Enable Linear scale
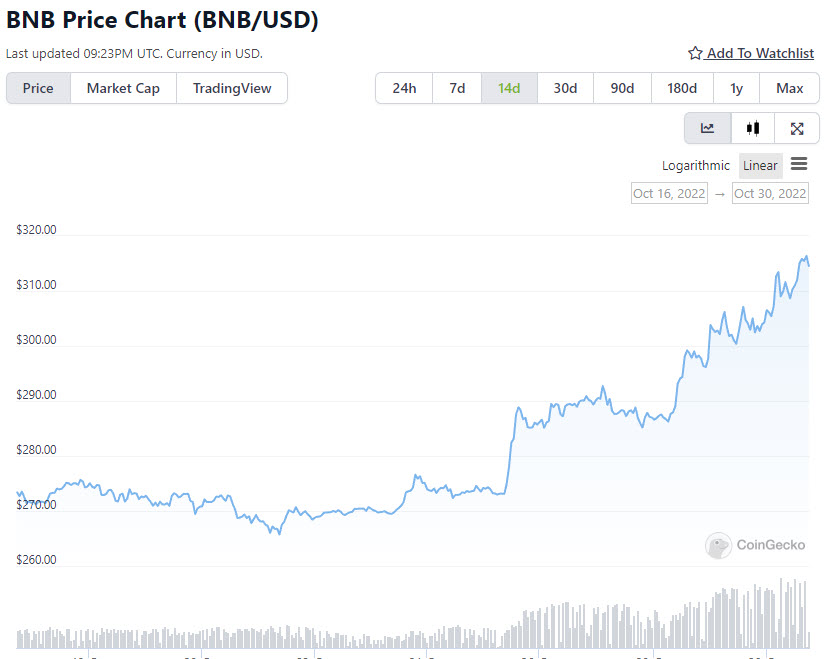 click(x=760, y=166)
